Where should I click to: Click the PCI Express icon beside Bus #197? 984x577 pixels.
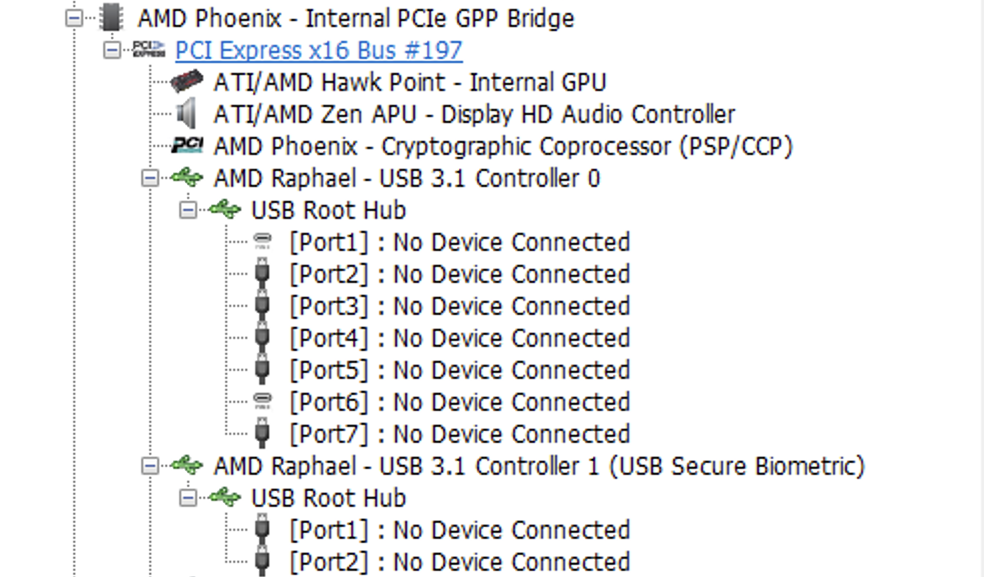[149, 50]
